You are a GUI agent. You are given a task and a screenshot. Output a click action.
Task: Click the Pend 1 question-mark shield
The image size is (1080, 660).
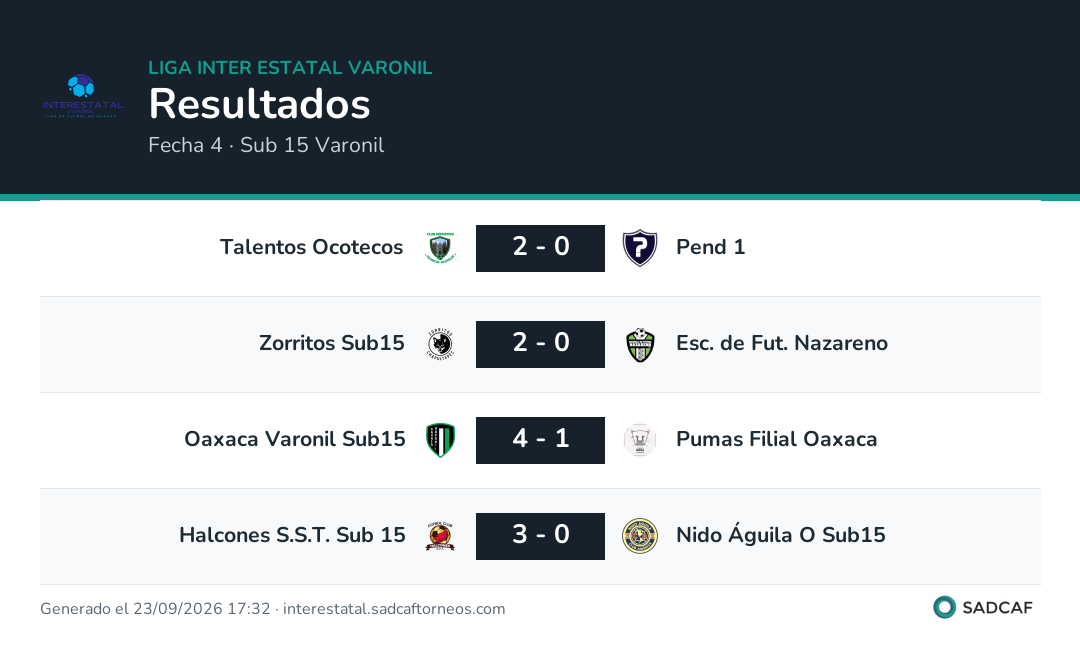[640, 248]
